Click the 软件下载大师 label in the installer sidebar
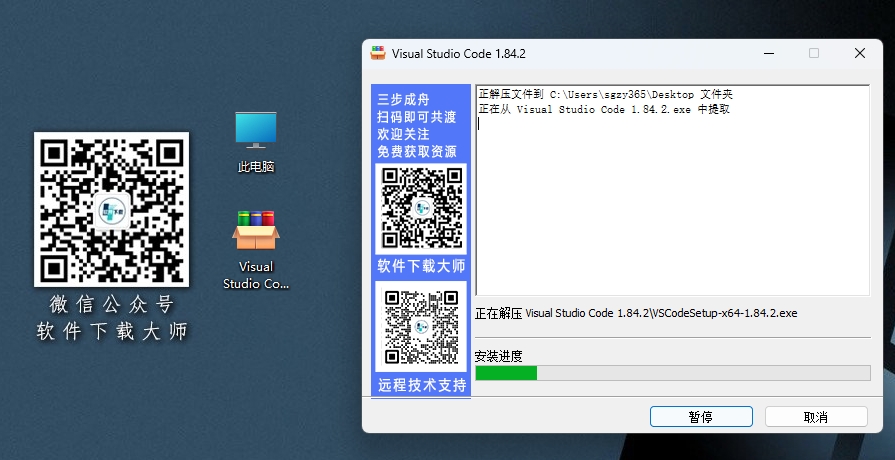The height and width of the screenshot is (460, 895). coord(421,267)
